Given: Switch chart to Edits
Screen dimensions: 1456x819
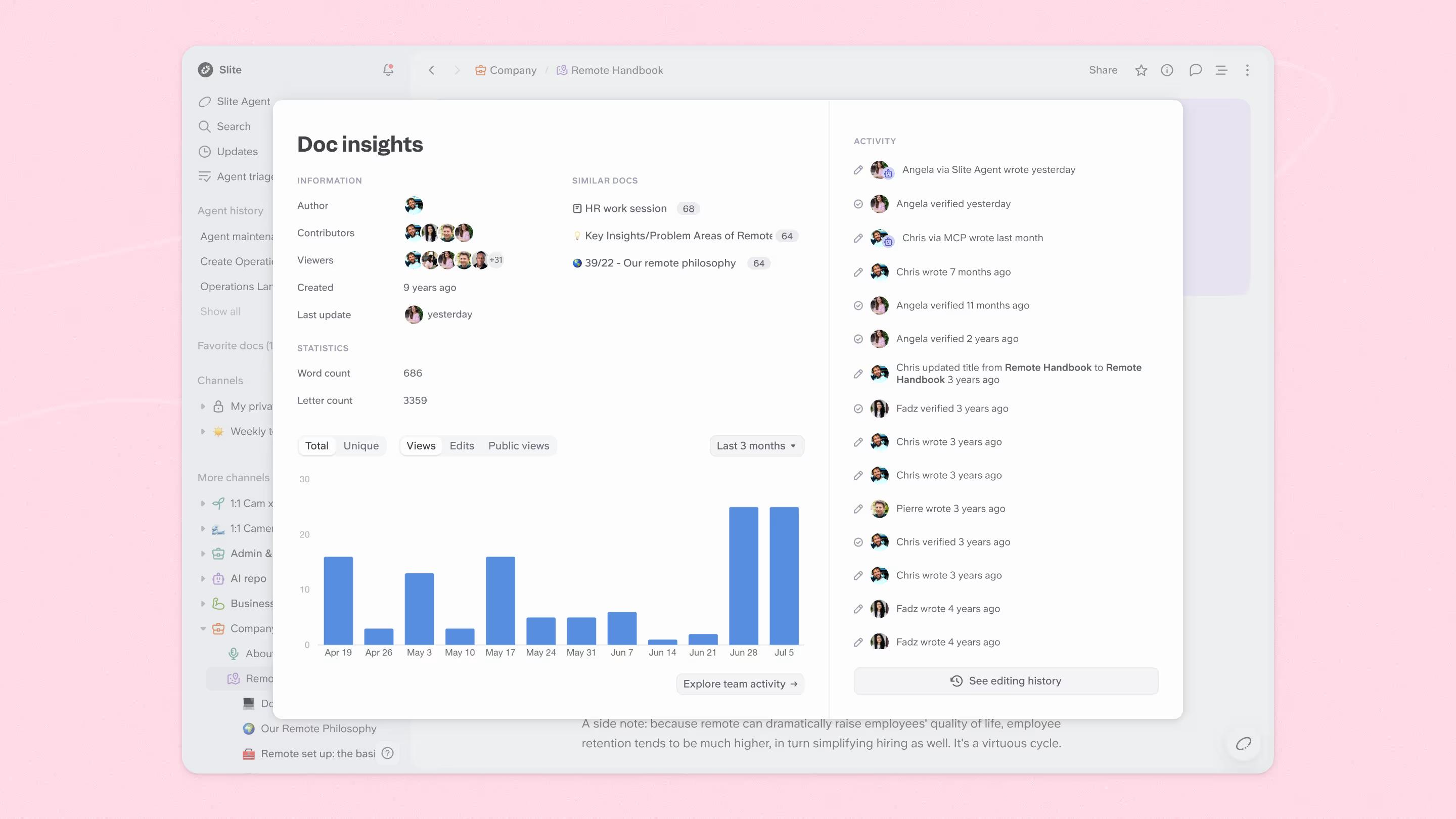Looking at the screenshot, I should click(x=462, y=445).
